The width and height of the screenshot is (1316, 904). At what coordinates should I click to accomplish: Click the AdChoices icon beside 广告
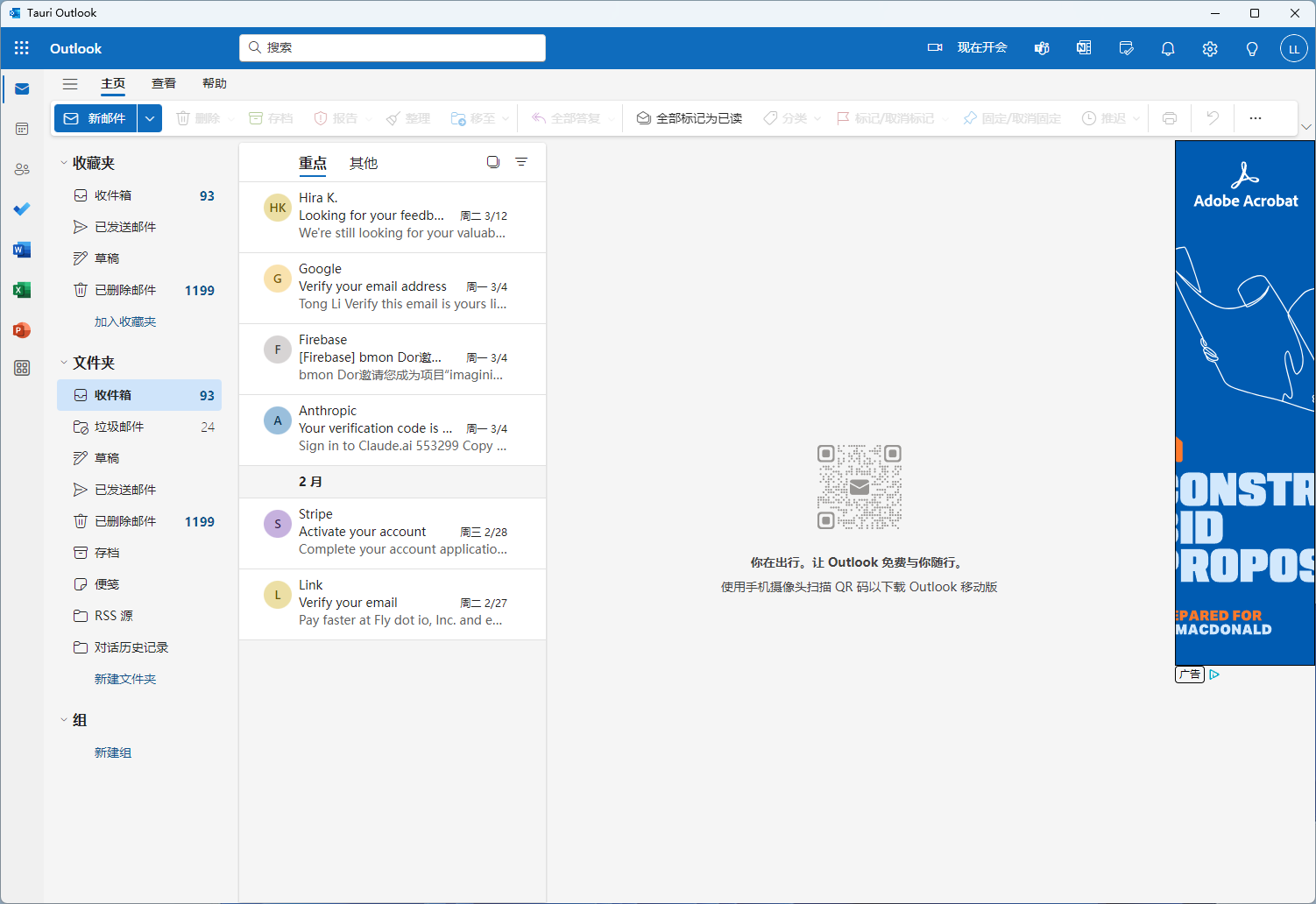coord(1214,674)
